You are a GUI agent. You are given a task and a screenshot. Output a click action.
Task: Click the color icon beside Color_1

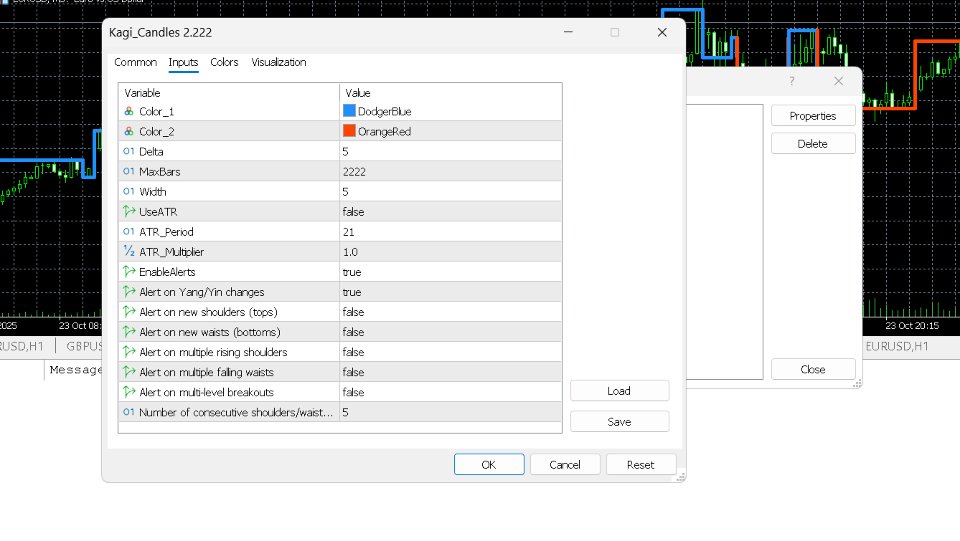point(129,111)
